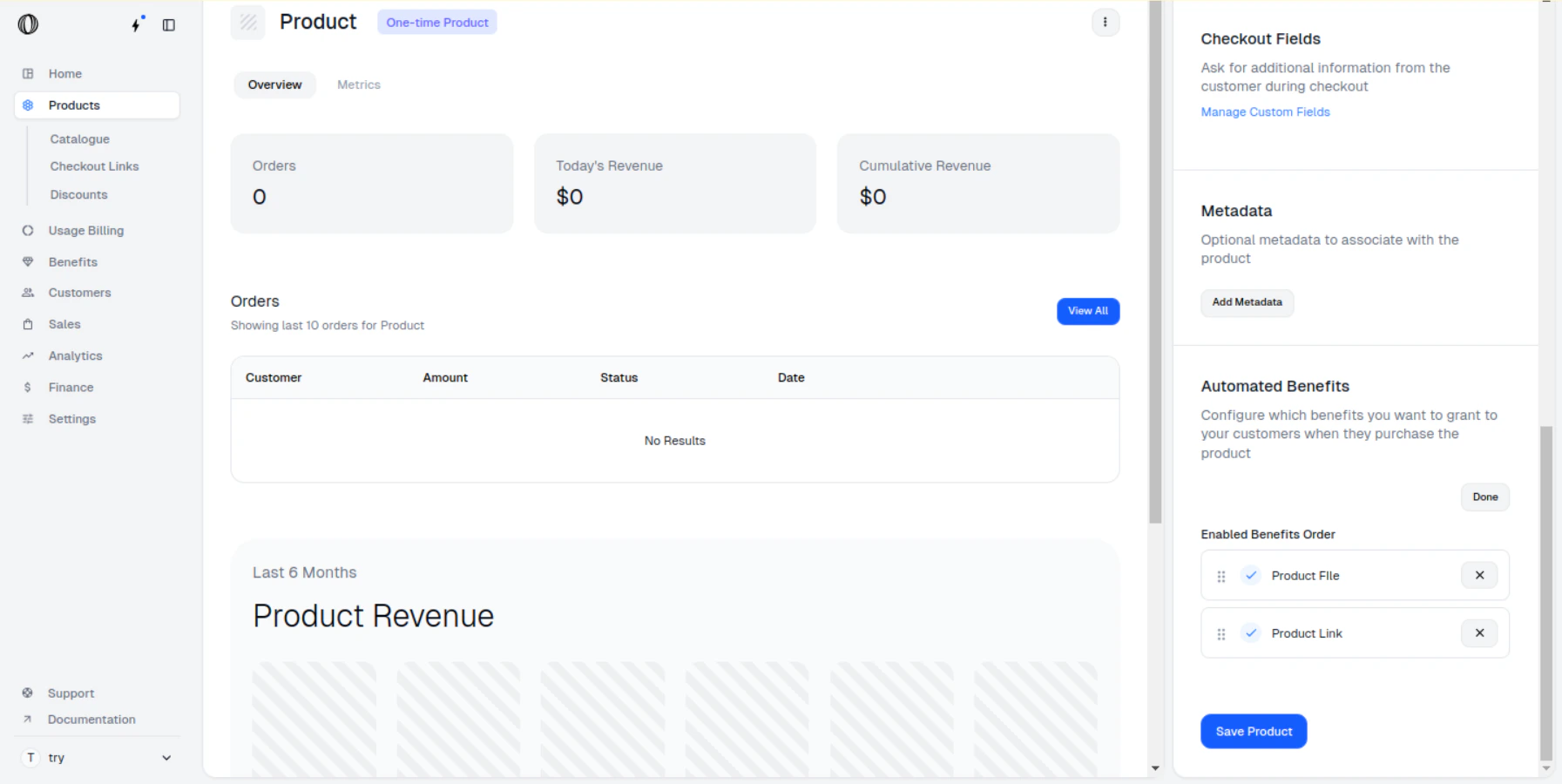Collapse the sidebar with the panel icon
The height and width of the screenshot is (784, 1562).
pyautogui.click(x=169, y=25)
